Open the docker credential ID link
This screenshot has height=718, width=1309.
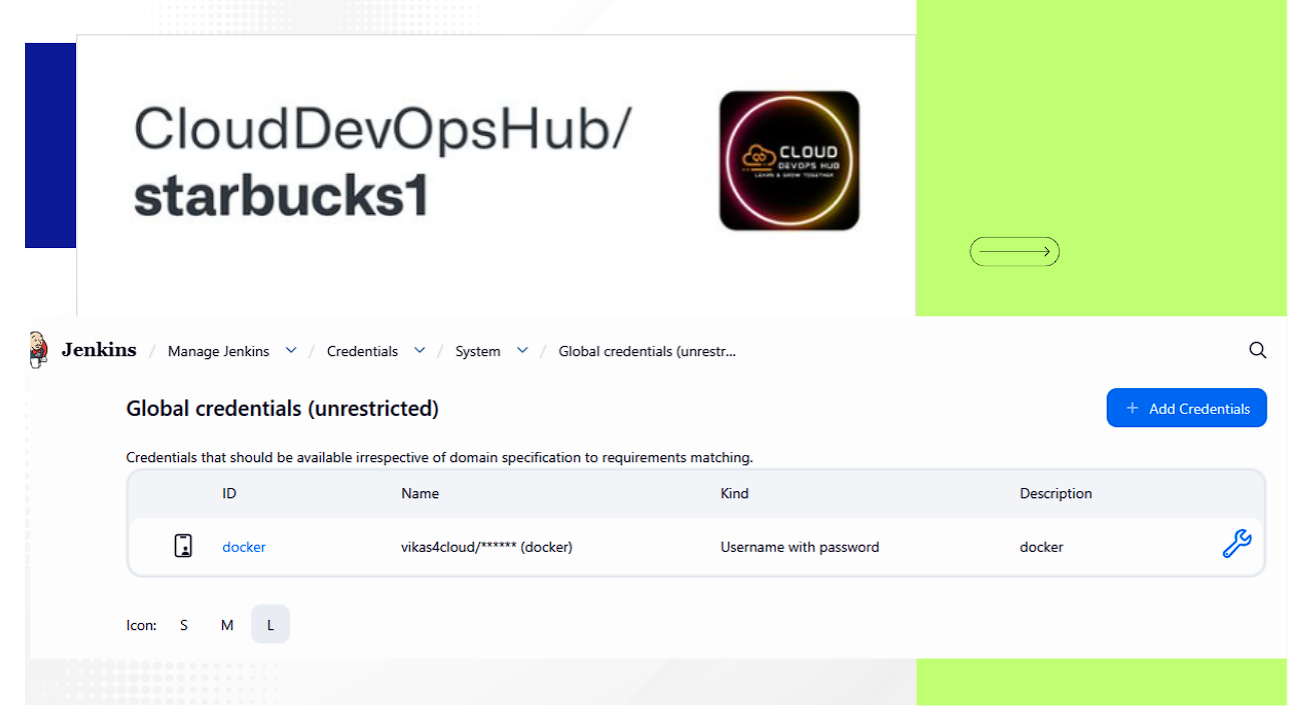244,547
